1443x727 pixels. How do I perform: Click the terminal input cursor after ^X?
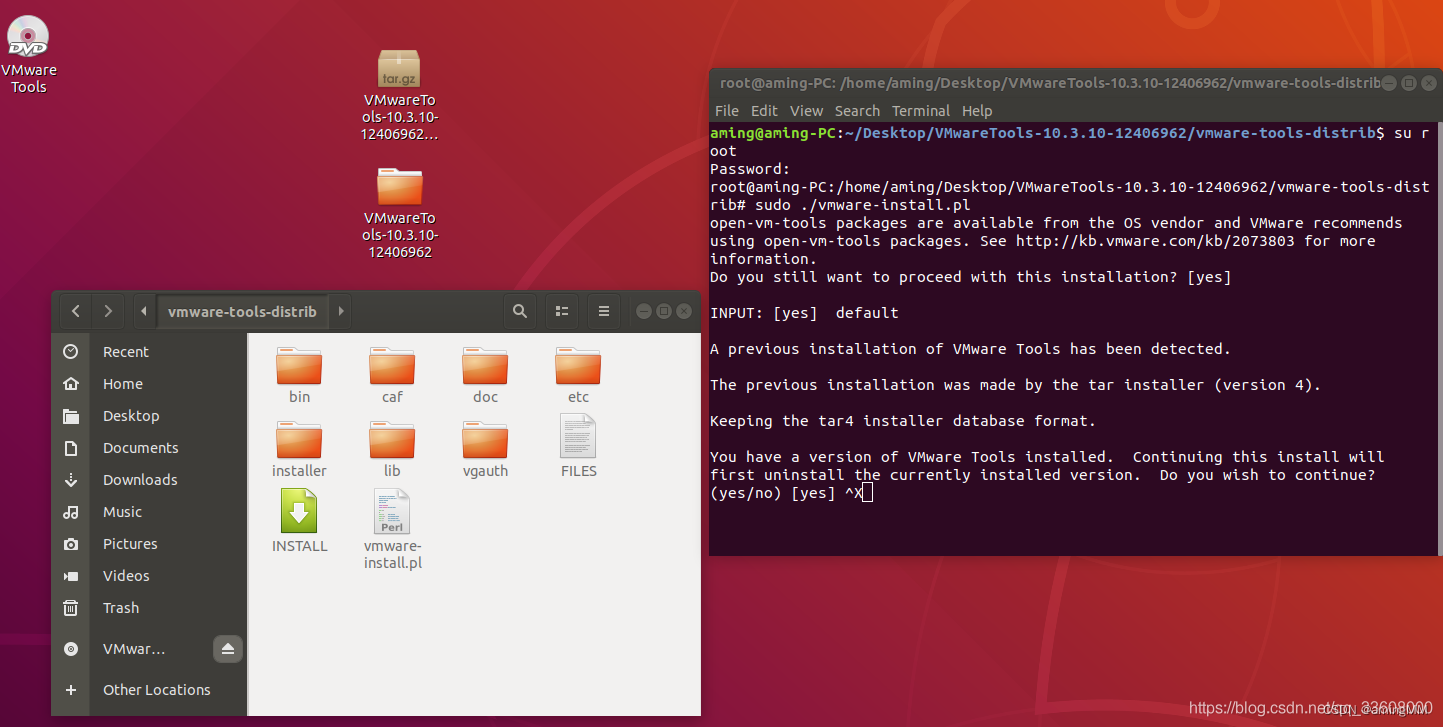click(x=867, y=493)
